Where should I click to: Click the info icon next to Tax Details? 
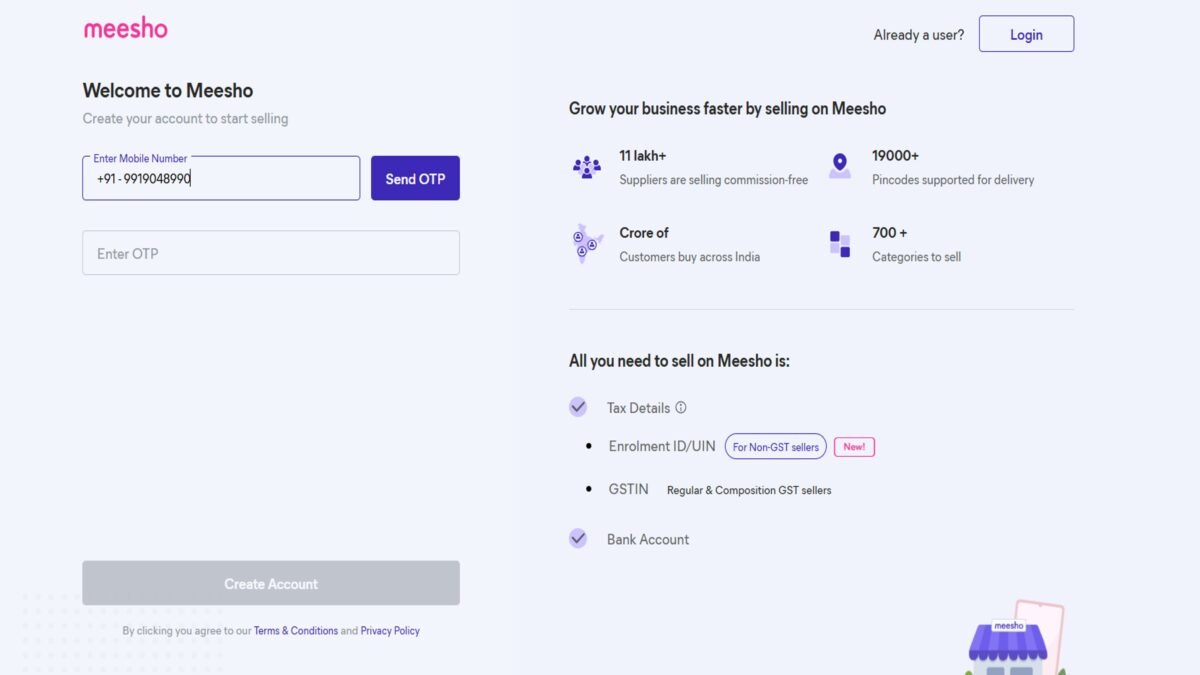pos(681,407)
